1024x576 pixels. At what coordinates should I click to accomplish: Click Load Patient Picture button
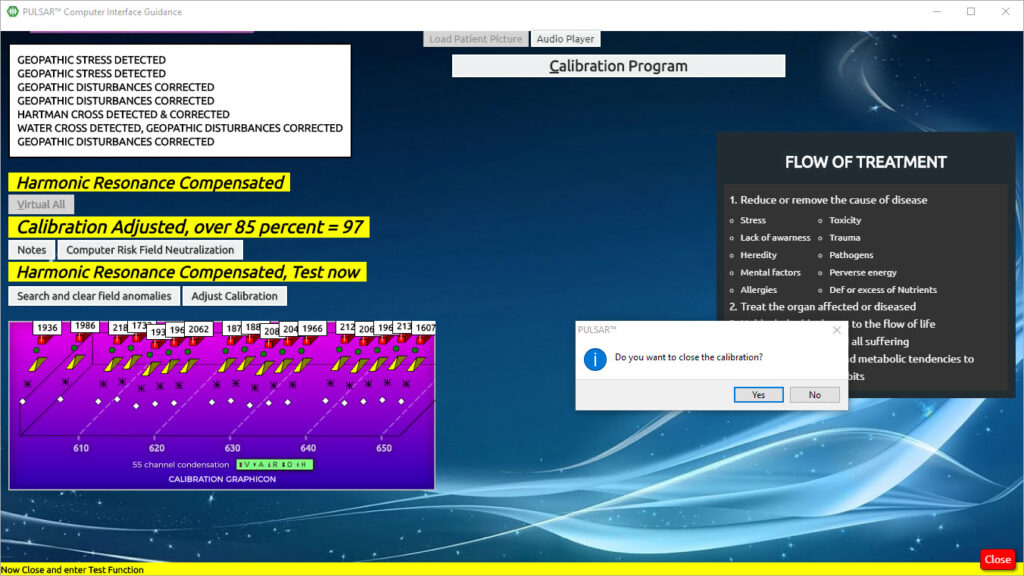click(476, 39)
